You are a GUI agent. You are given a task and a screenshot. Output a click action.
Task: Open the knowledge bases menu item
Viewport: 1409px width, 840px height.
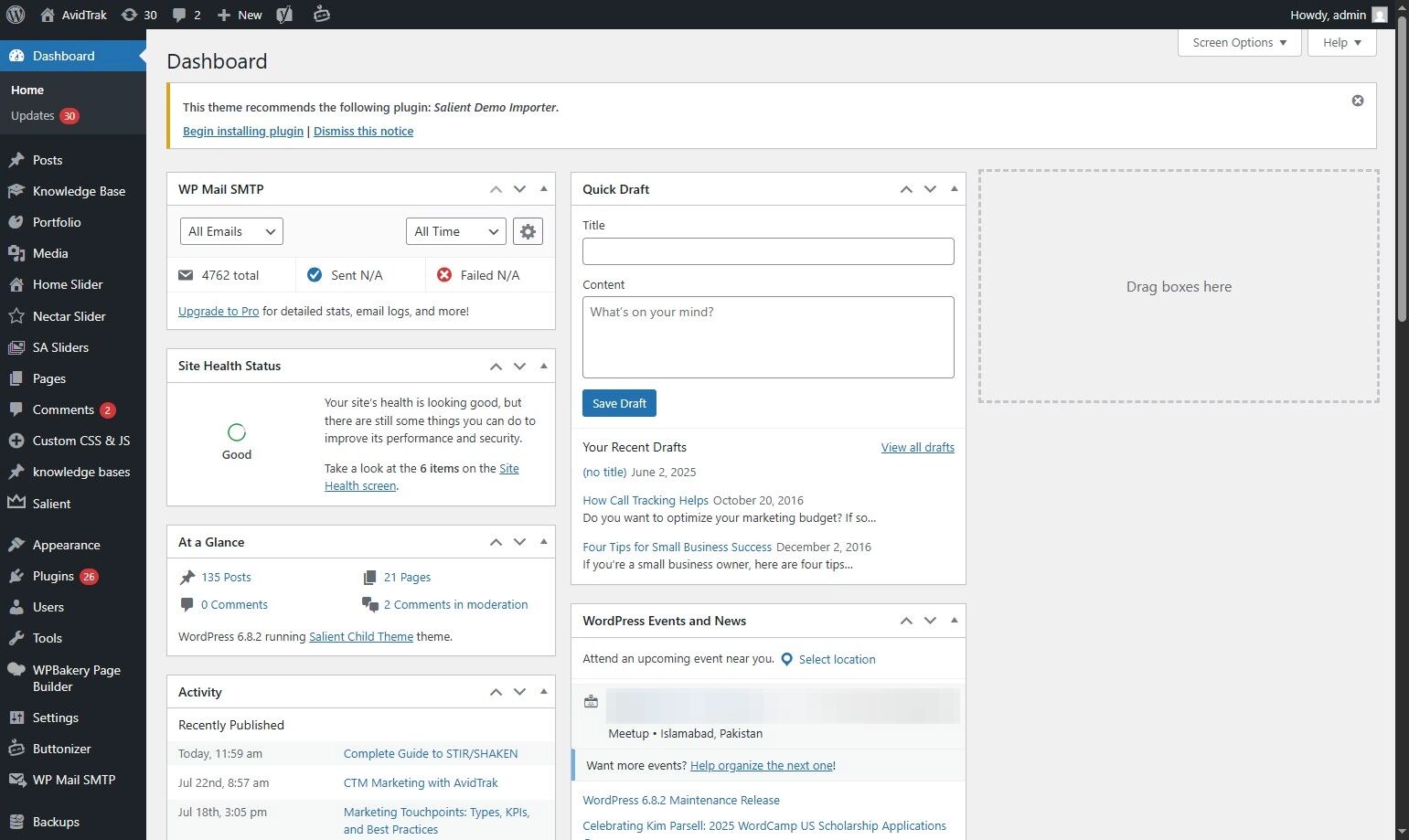click(x=73, y=472)
